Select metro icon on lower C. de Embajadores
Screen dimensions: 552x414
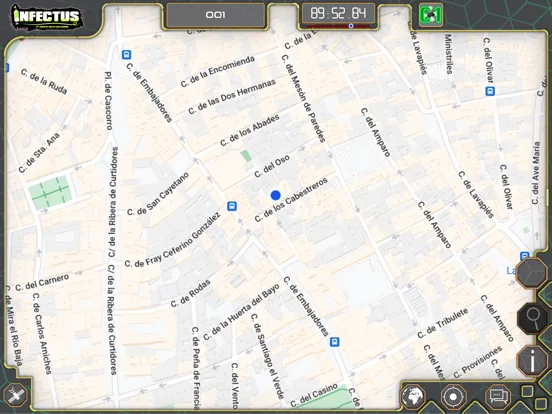[x=334, y=342]
